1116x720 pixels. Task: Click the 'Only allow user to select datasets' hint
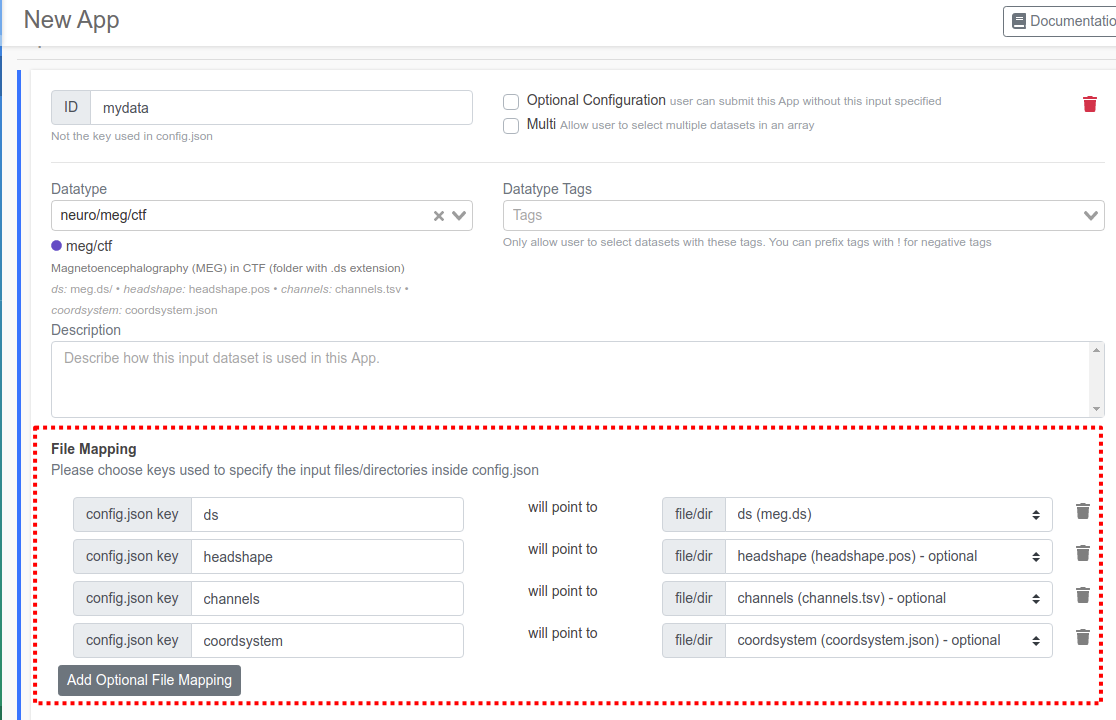click(747, 243)
